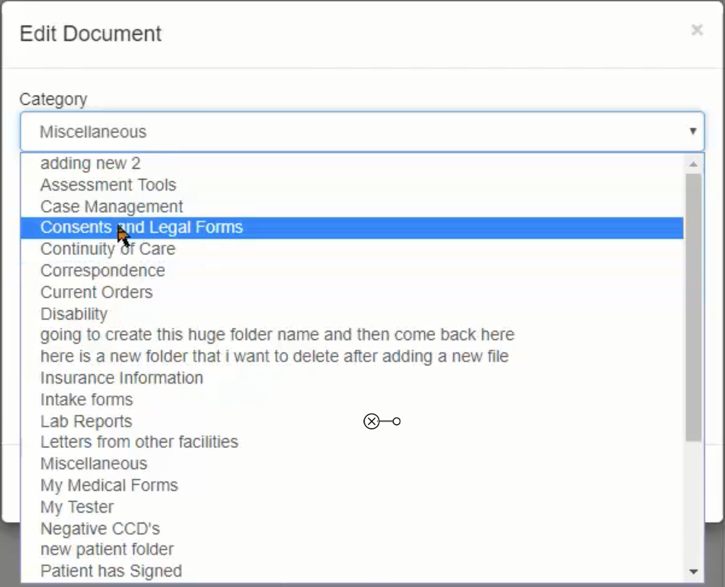
Task: Select Letters from other facilities
Action: click(139, 442)
